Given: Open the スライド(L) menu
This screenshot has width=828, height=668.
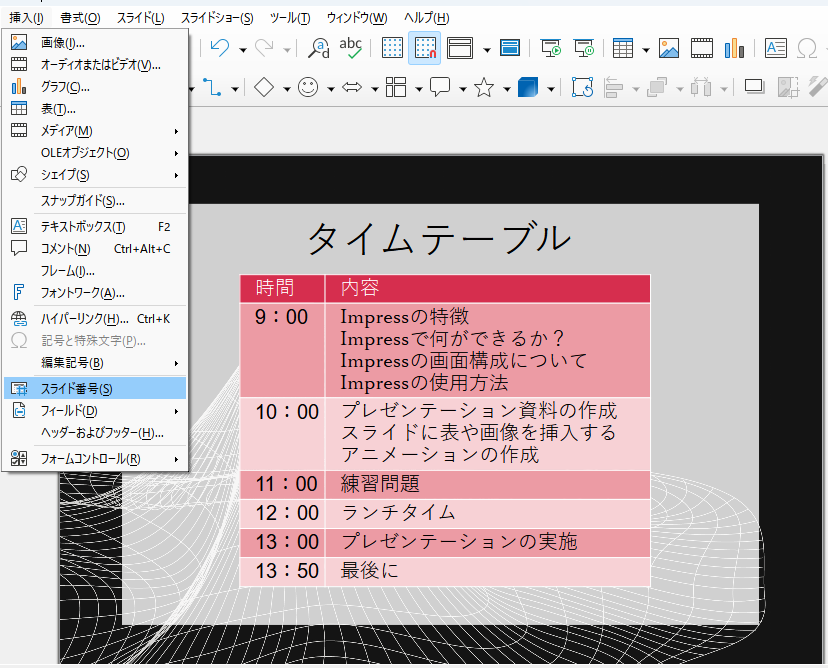Looking at the screenshot, I should 140,18.
